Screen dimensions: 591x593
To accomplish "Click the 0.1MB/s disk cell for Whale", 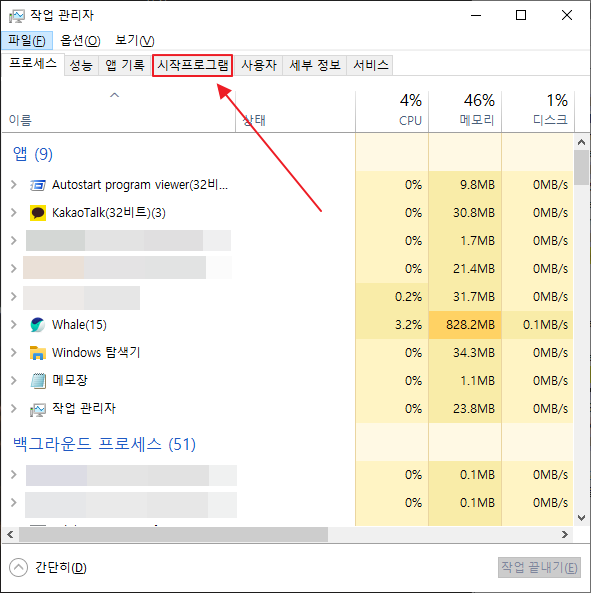I will [x=538, y=325].
